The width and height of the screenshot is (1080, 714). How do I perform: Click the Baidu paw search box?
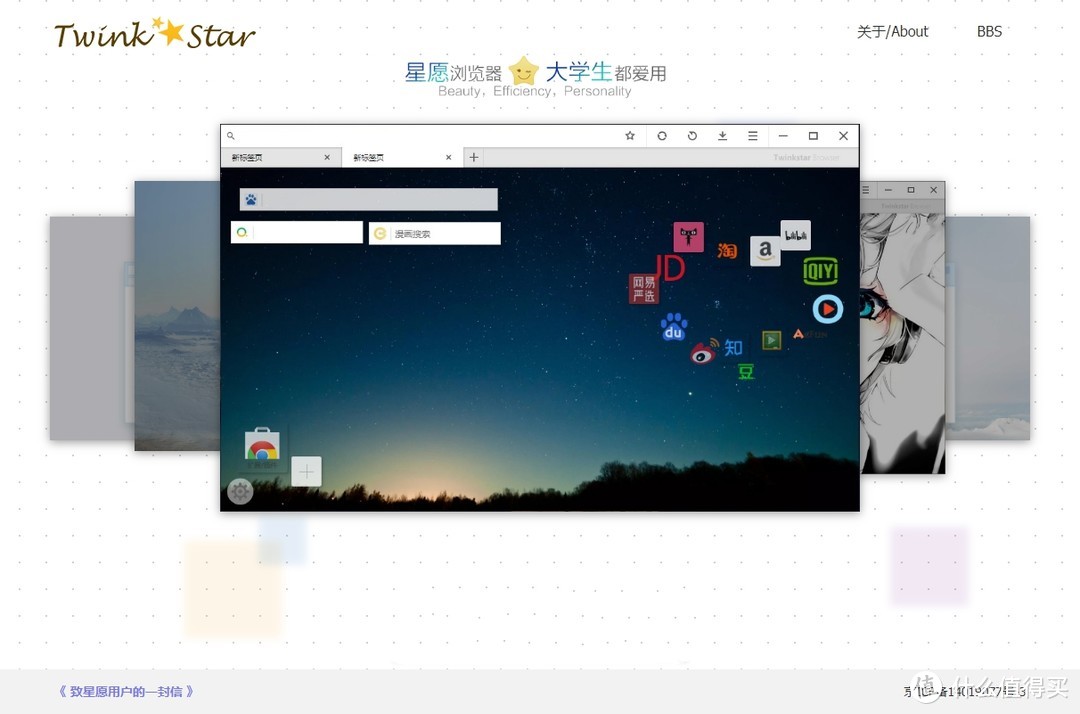click(x=368, y=200)
